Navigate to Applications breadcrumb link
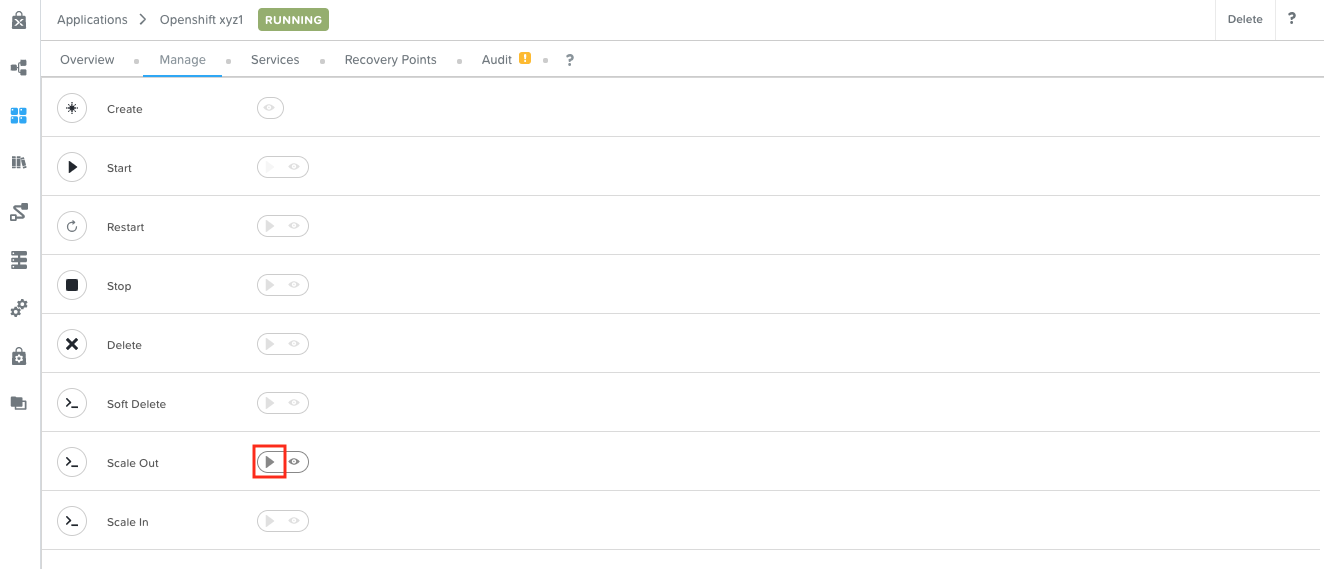Viewport: 1324px width, 569px height. point(92,20)
